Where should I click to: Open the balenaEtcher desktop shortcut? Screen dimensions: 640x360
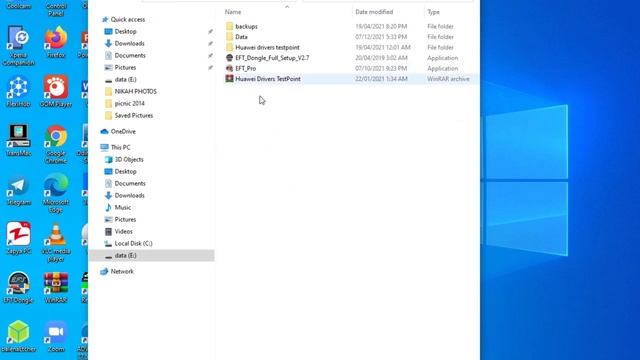click(18, 336)
